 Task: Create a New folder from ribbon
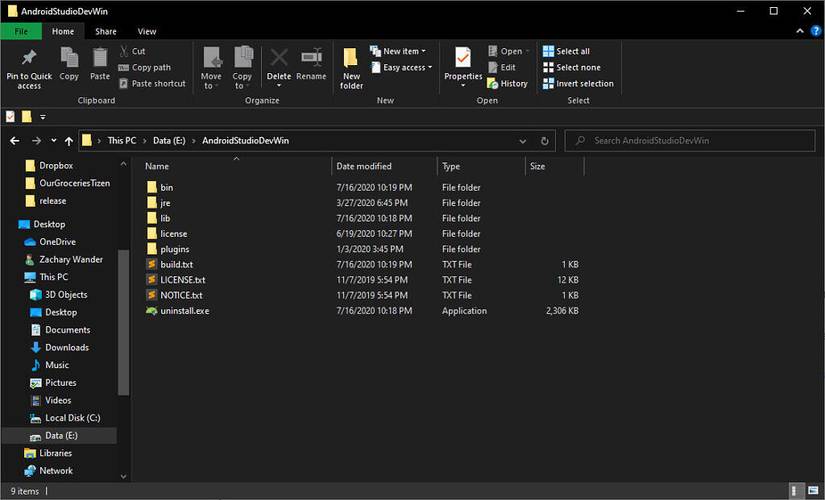click(x=351, y=68)
